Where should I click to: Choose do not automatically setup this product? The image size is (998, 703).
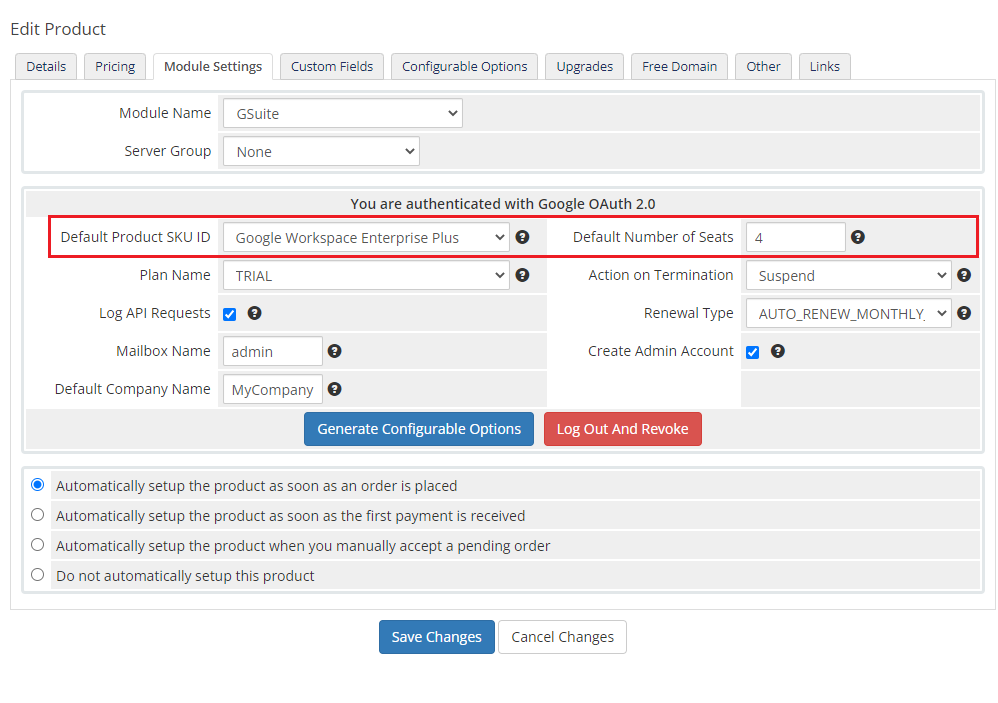[38, 575]
